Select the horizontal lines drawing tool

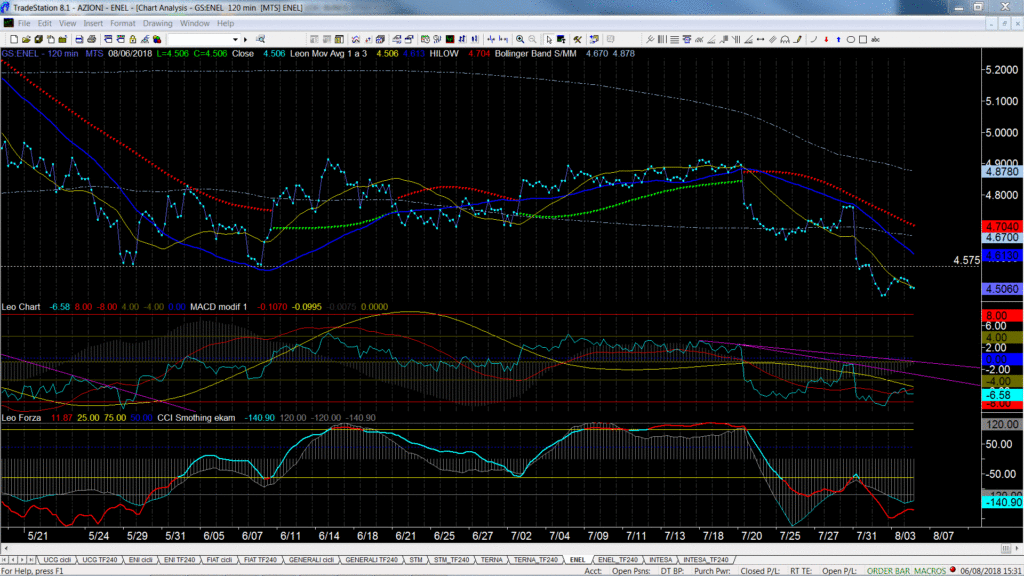(675, 40)
